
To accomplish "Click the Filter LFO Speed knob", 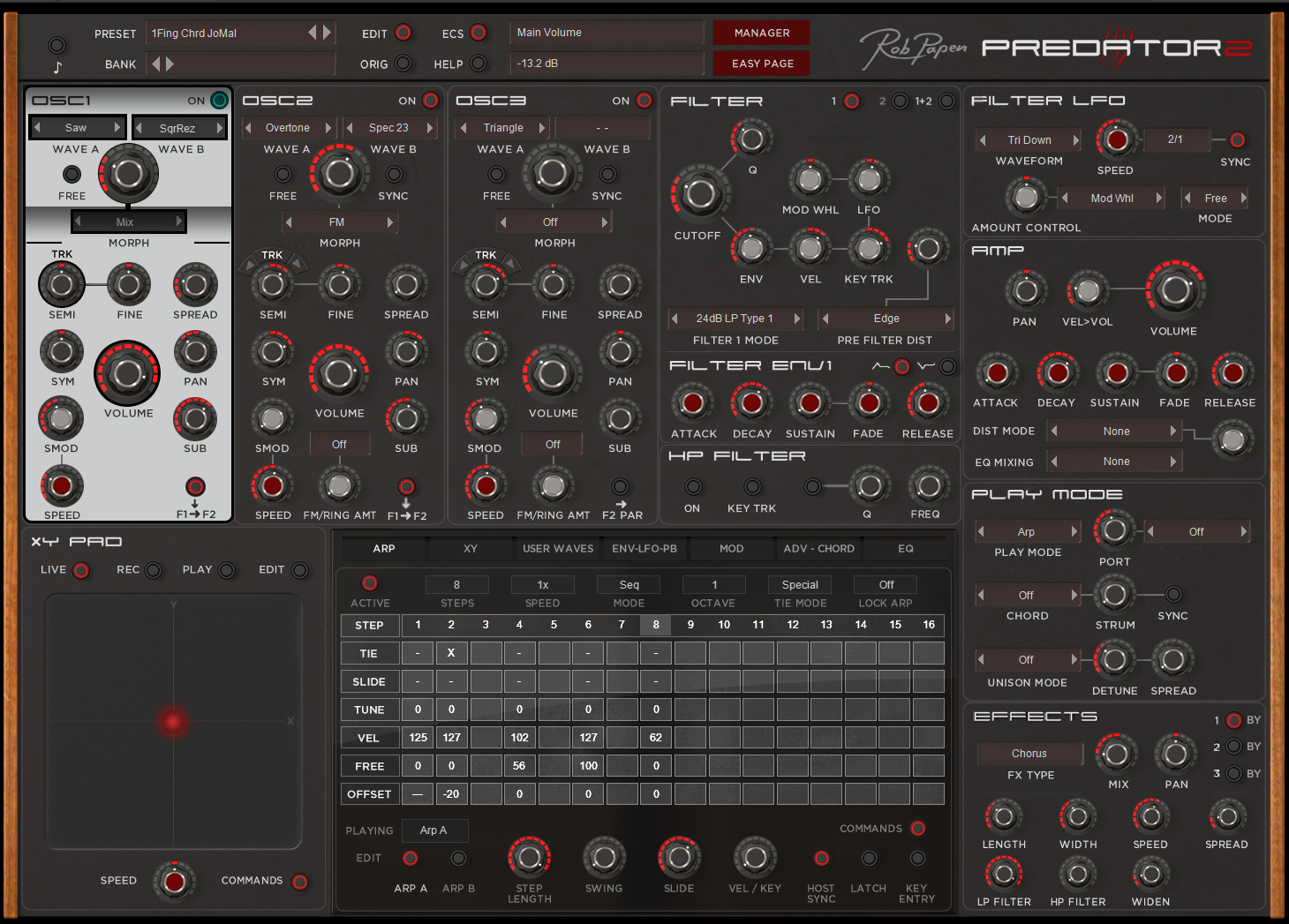I will tap(1117, 139).
